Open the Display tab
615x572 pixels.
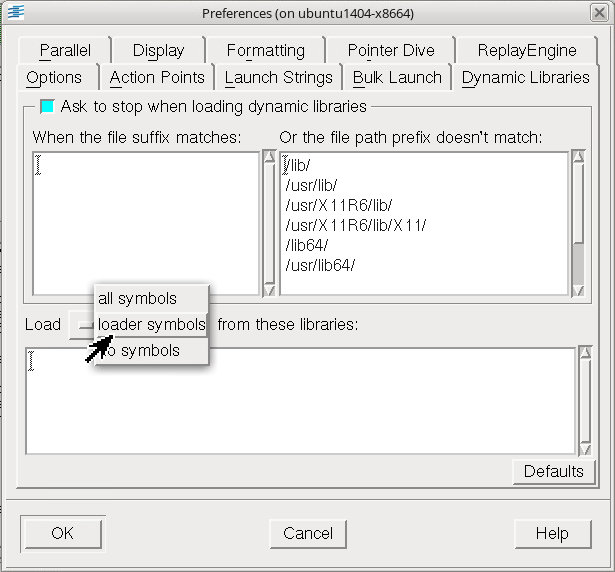(x=158, y=50)
